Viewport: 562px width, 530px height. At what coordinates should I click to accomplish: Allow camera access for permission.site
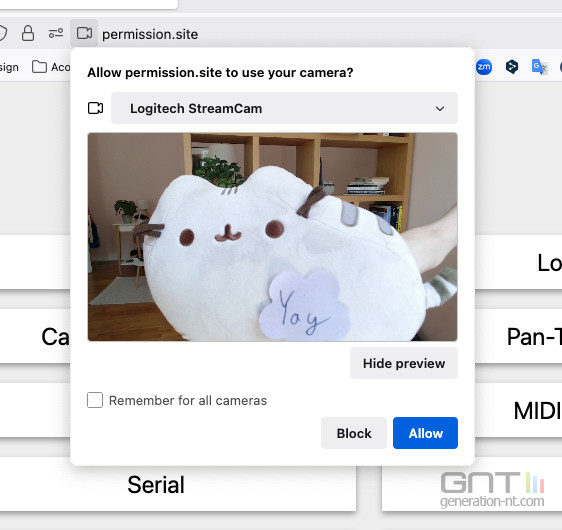pyautogui.click(x=425, y=433)
